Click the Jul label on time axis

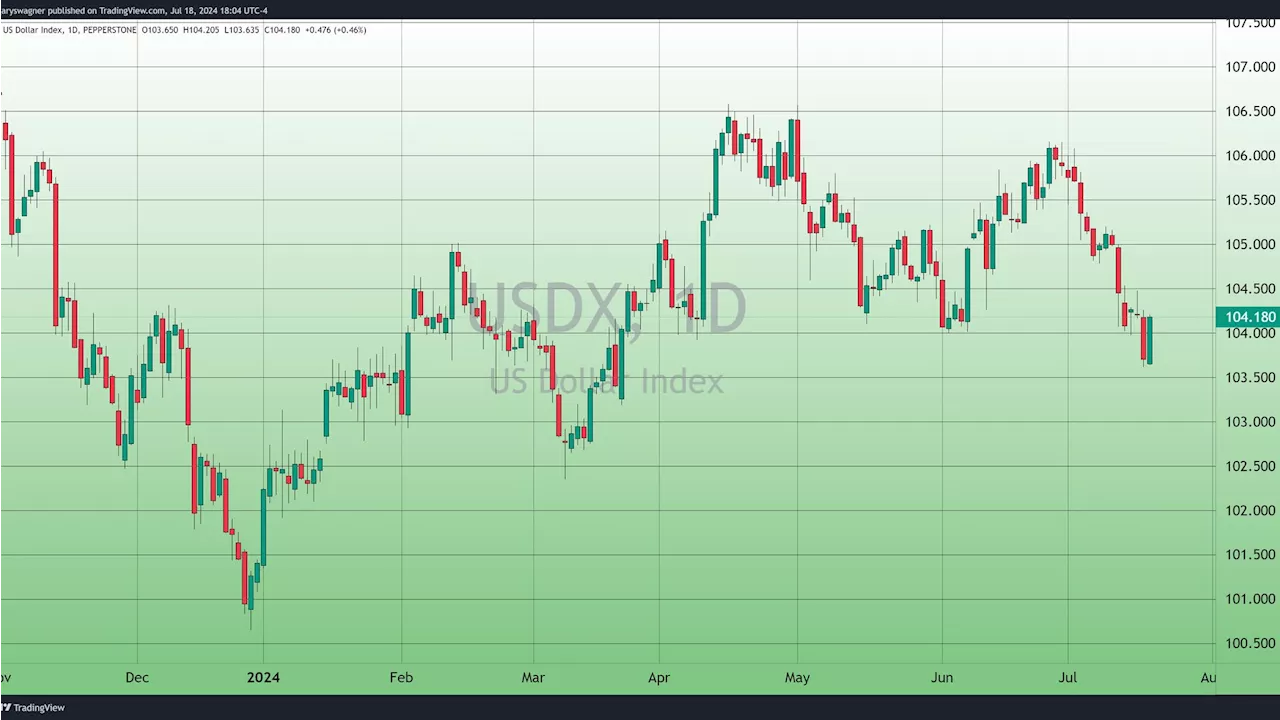point(1068,677)
